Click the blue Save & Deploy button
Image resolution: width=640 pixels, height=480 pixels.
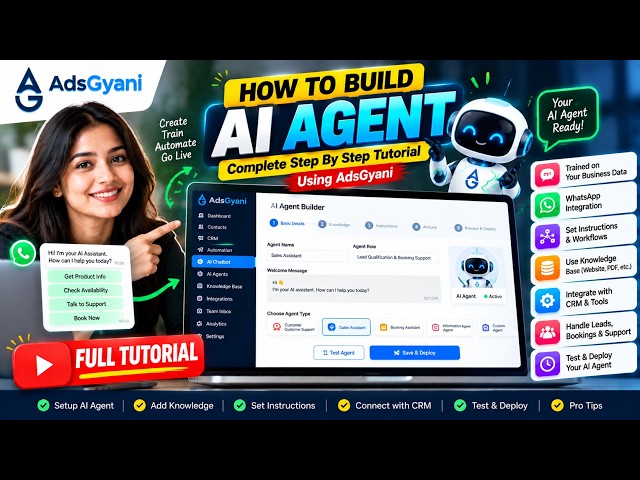click(x=415, y=353)
